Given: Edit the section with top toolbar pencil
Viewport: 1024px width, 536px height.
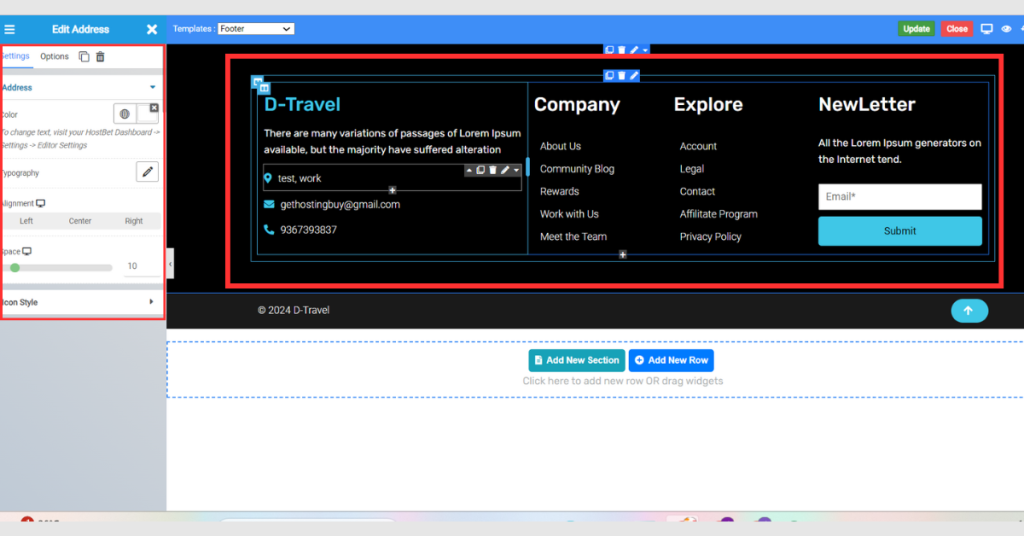Looking at the screenshot, I should pos(633,50).
